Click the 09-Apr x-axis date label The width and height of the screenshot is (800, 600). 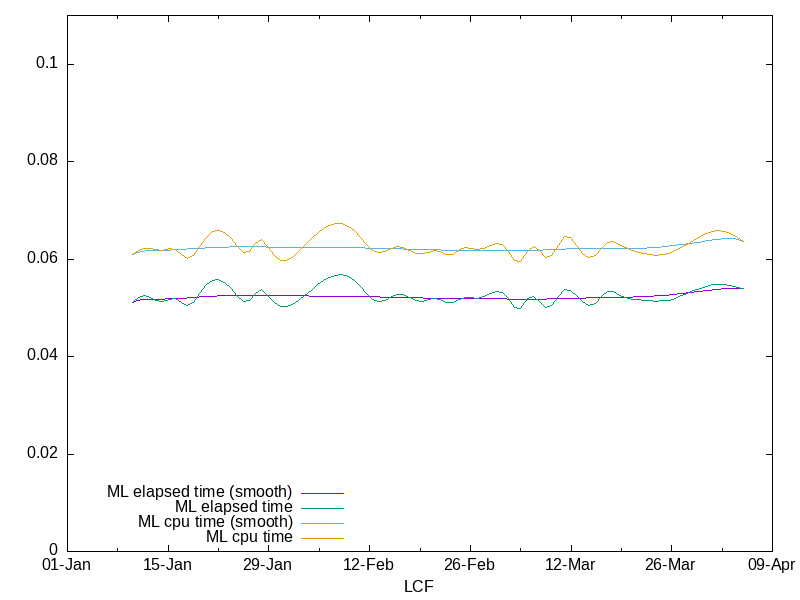771,565
